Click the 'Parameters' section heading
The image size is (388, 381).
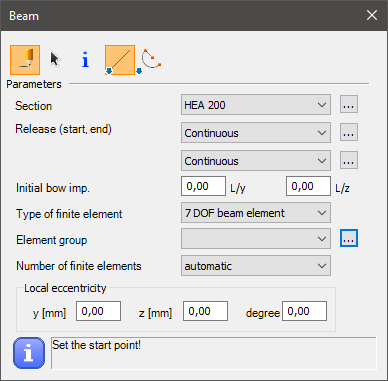[x=34, y=84]
